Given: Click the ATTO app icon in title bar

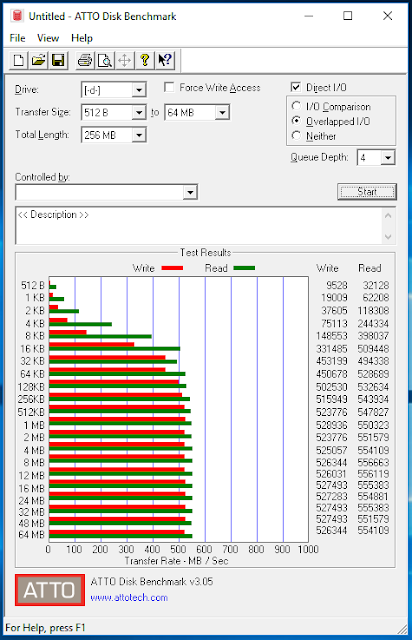Looking at the screenshot, I should [17, 16].
